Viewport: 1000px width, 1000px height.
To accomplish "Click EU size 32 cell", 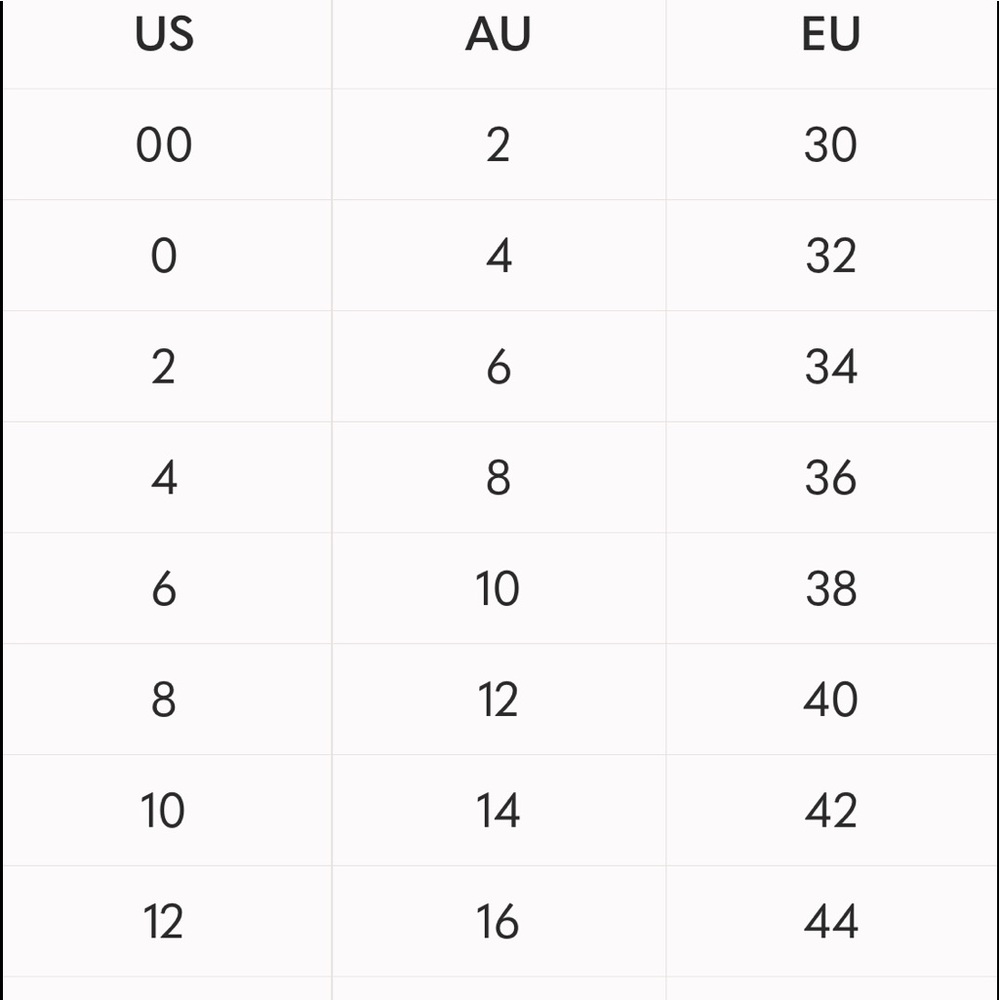I will click(x=831, y=257).
